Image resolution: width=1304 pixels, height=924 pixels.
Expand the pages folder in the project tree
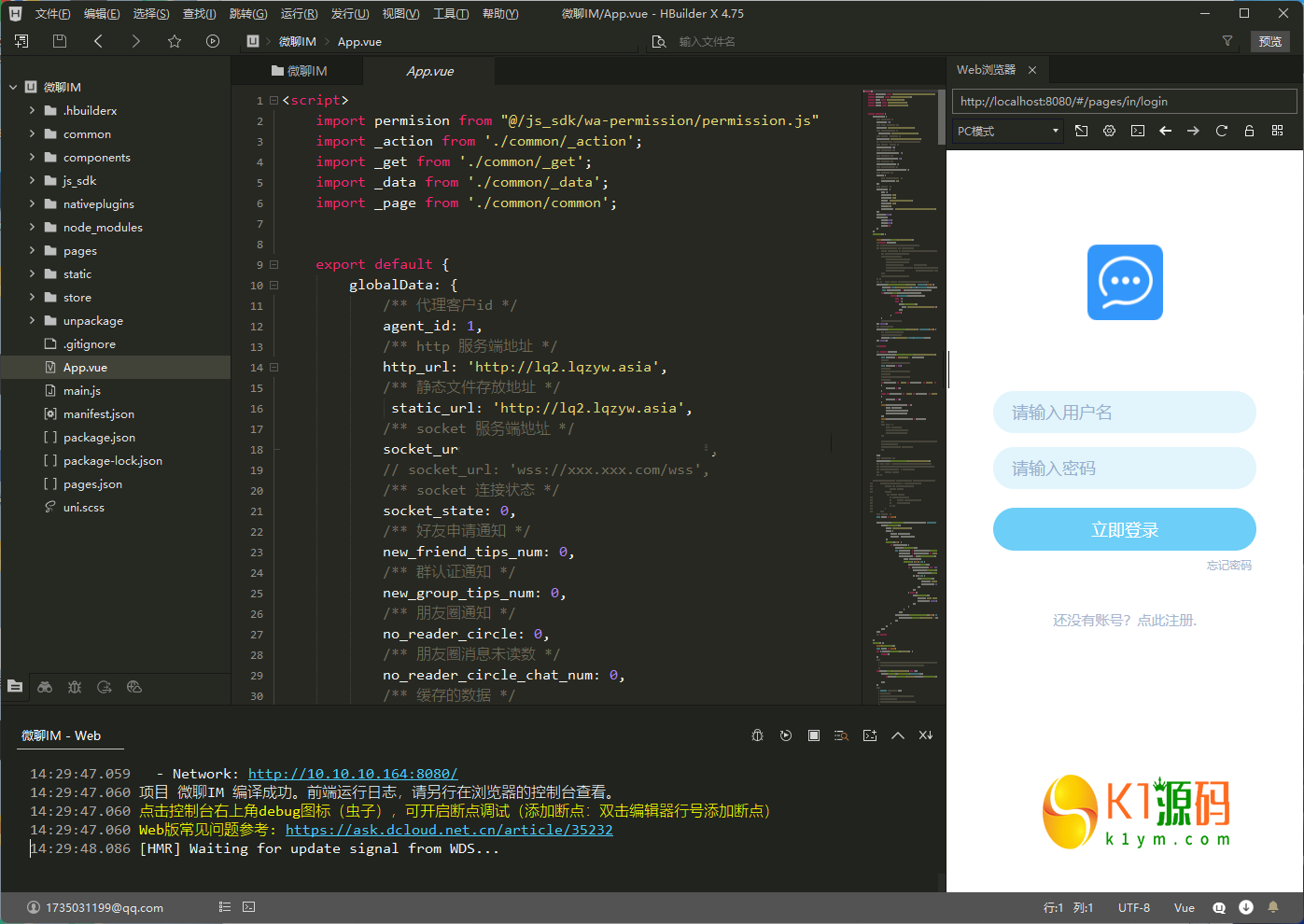(33, 250)
